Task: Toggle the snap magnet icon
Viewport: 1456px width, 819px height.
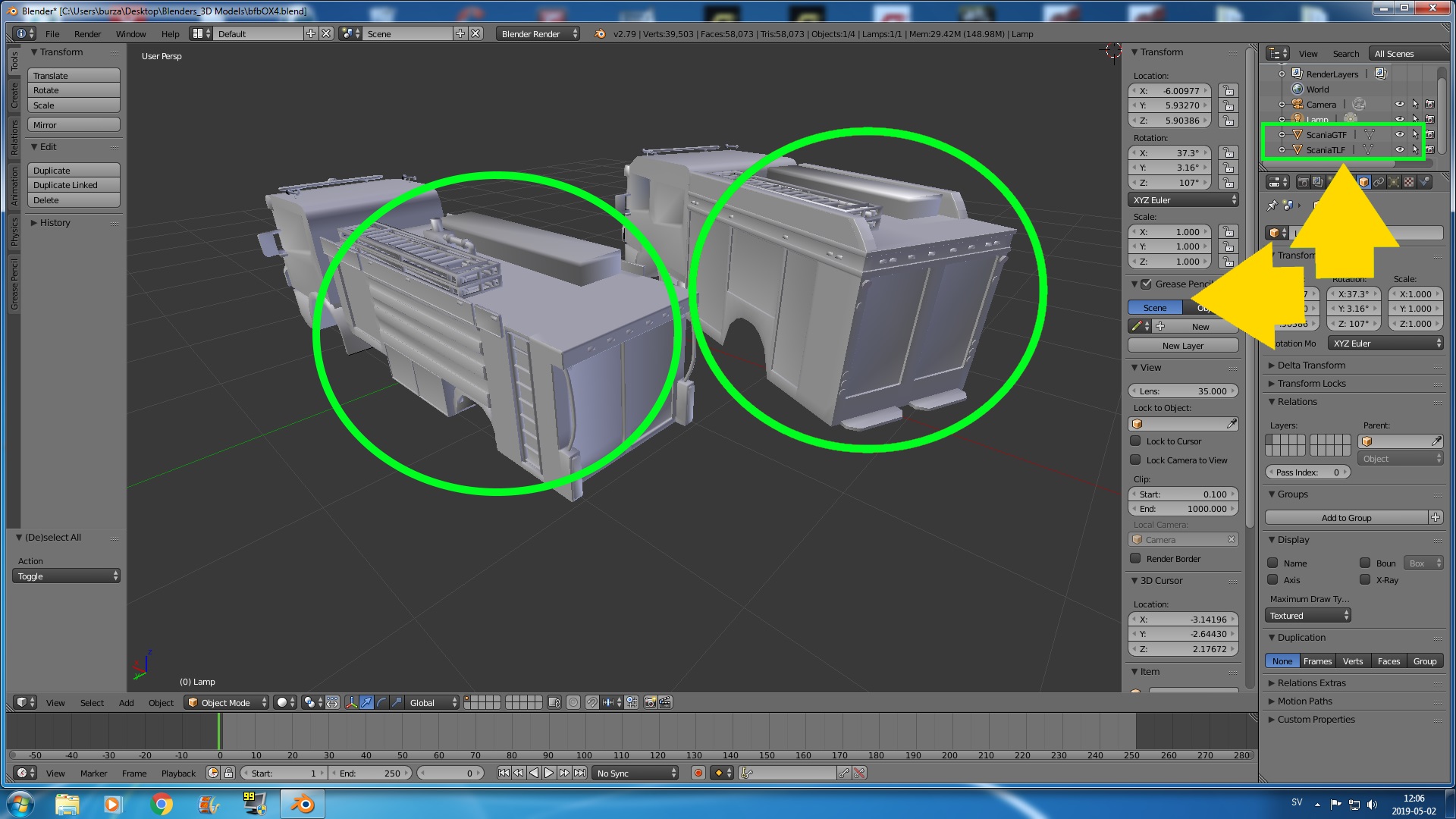Action: 591,703
